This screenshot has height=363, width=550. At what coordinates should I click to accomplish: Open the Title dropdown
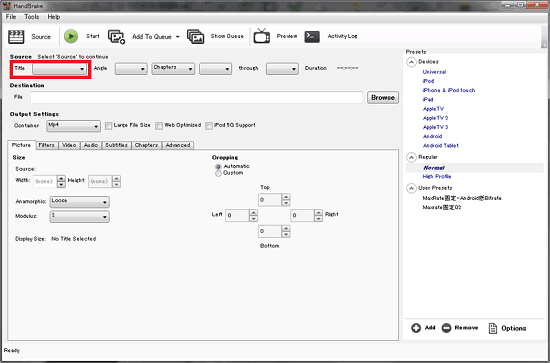pyautogui.click(x=60, y=69)
